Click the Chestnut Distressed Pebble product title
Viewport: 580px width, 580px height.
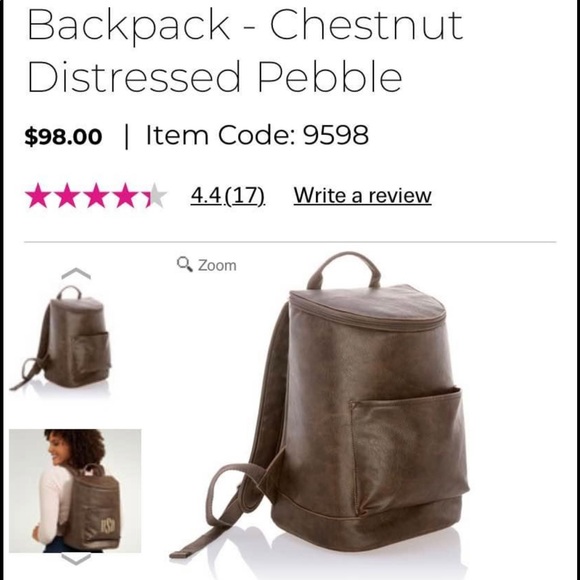[245, 50]
